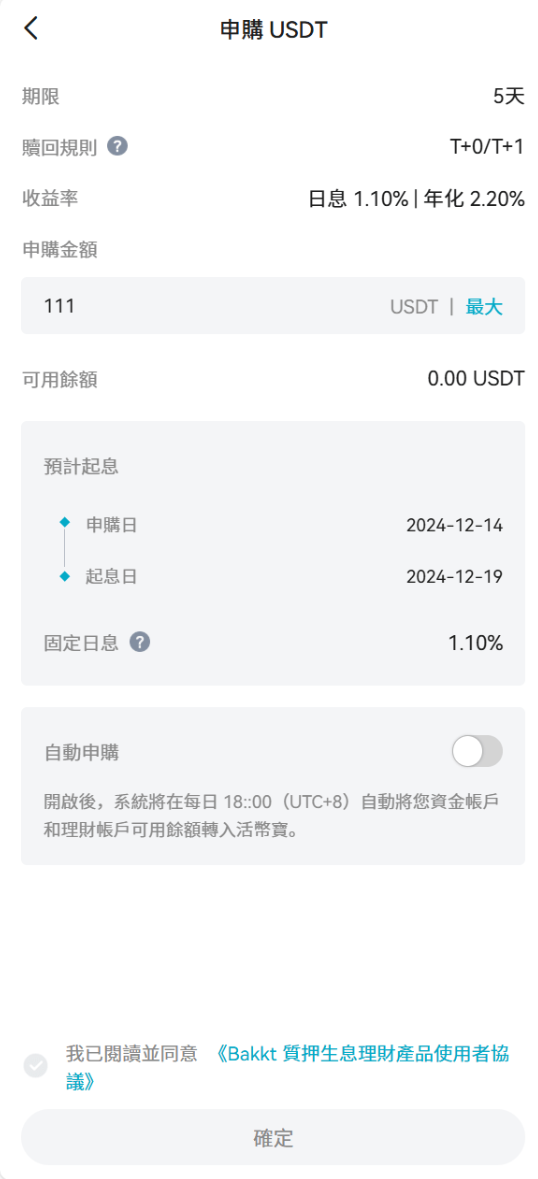Toggle the 自動申購 switch

click(477, 751)
